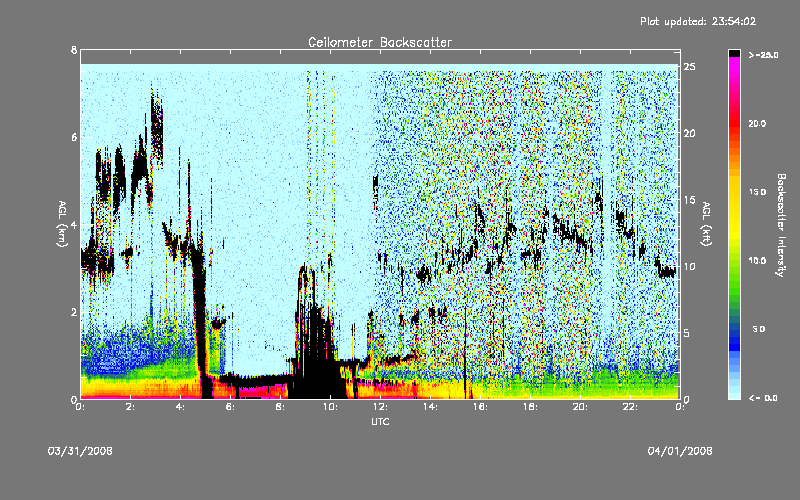Screen dimensions: 800x500
Task: Click the '<- 0.0' colorbar minimum label
Action: pos(763,397)
